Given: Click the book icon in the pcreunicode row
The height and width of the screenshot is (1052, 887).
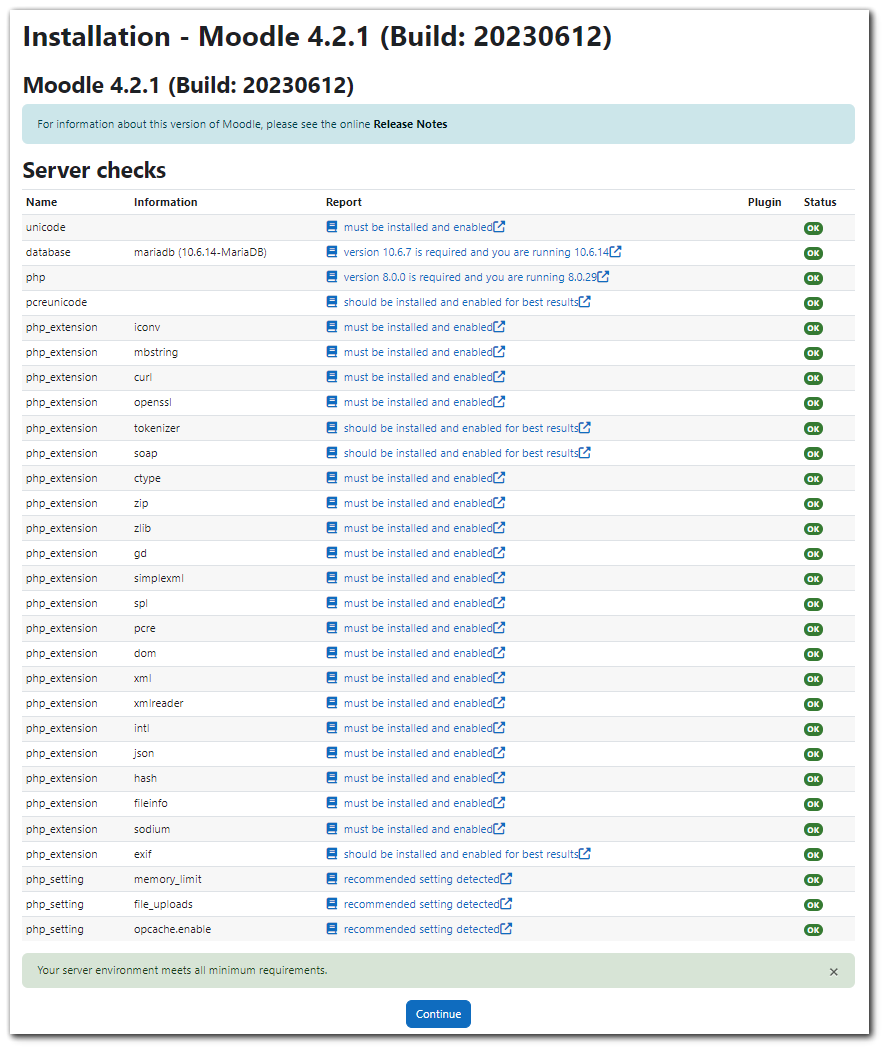Looking at the screenshot, I should pyautogui.click(x=331, y=302).
